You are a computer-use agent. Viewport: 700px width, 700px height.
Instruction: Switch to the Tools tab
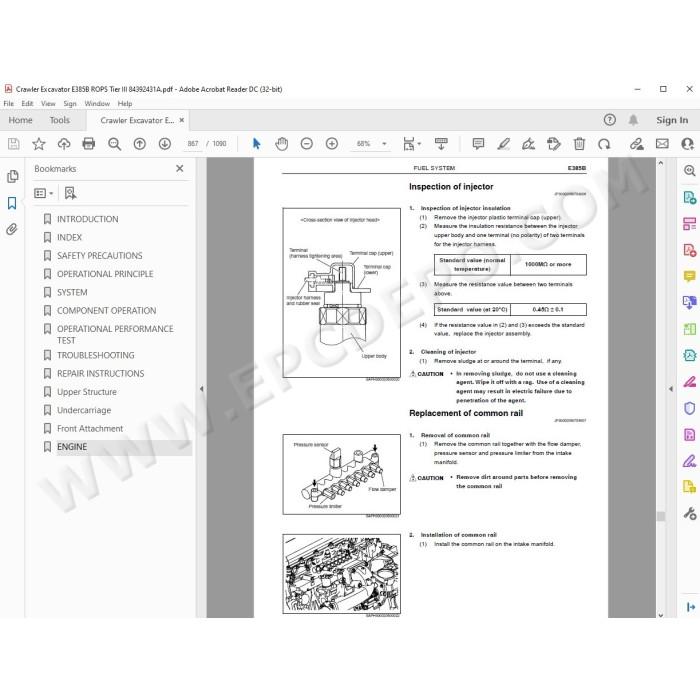tap(60, 120)
